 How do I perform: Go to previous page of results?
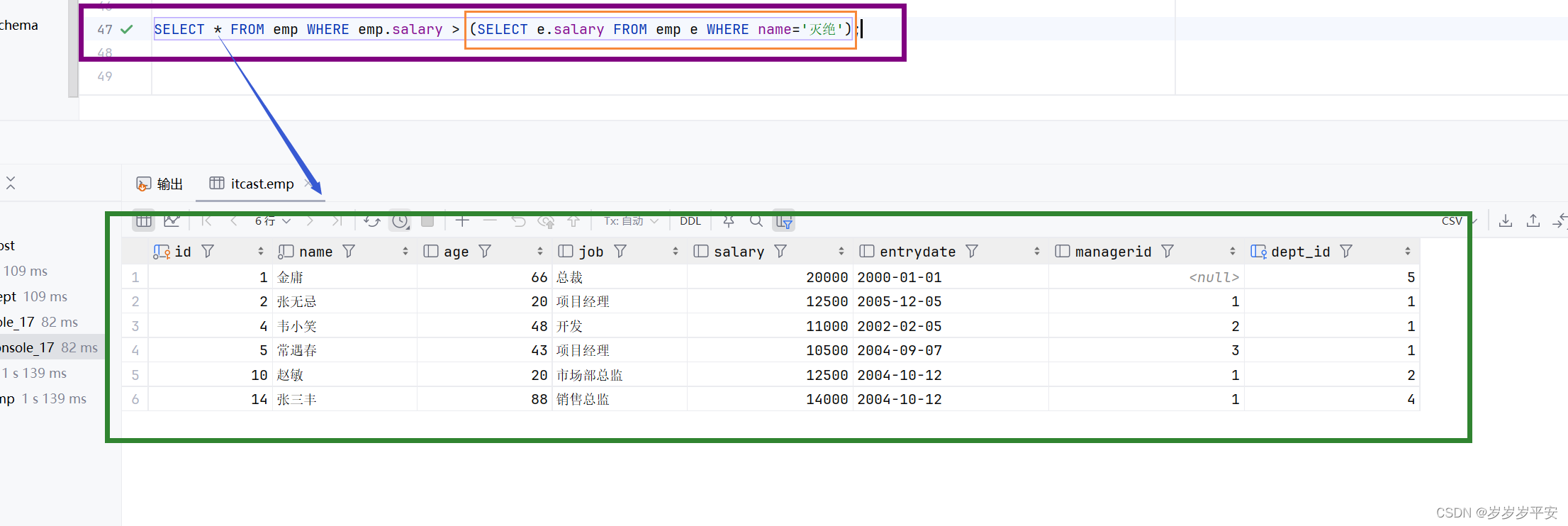click(233, 221)
